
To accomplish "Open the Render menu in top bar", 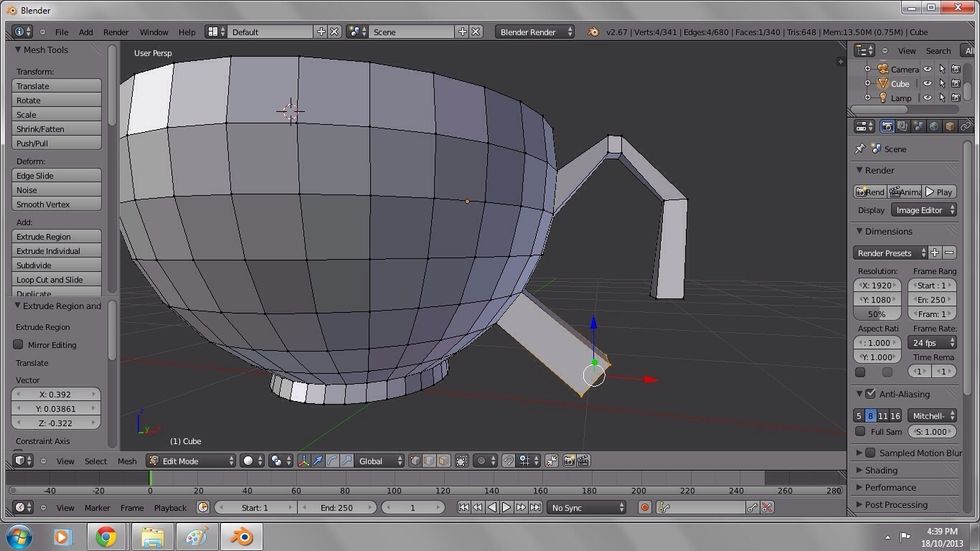I will pyautogui.click(x=116, y=32).
